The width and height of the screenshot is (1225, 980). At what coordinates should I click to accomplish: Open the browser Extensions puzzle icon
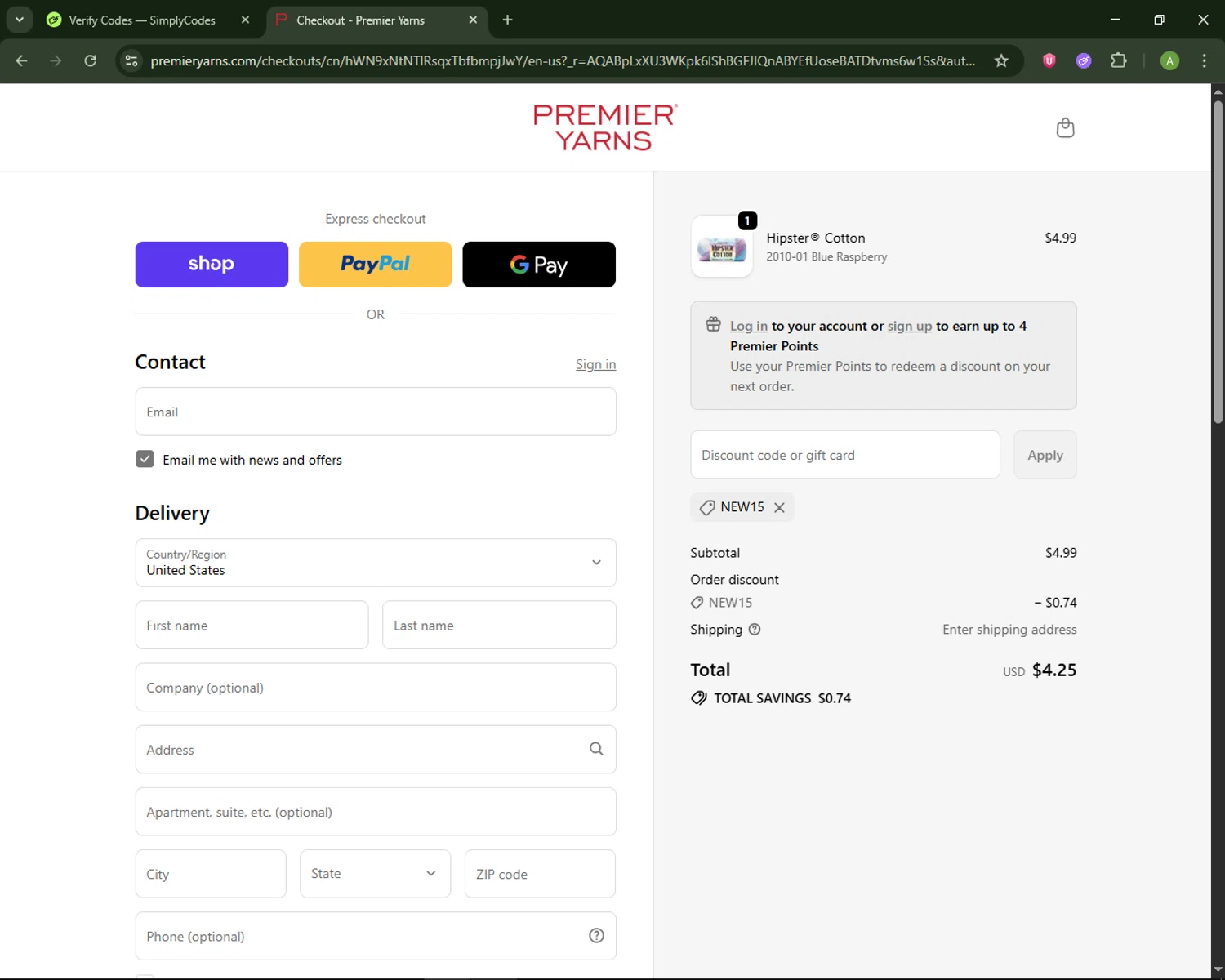1119,60
